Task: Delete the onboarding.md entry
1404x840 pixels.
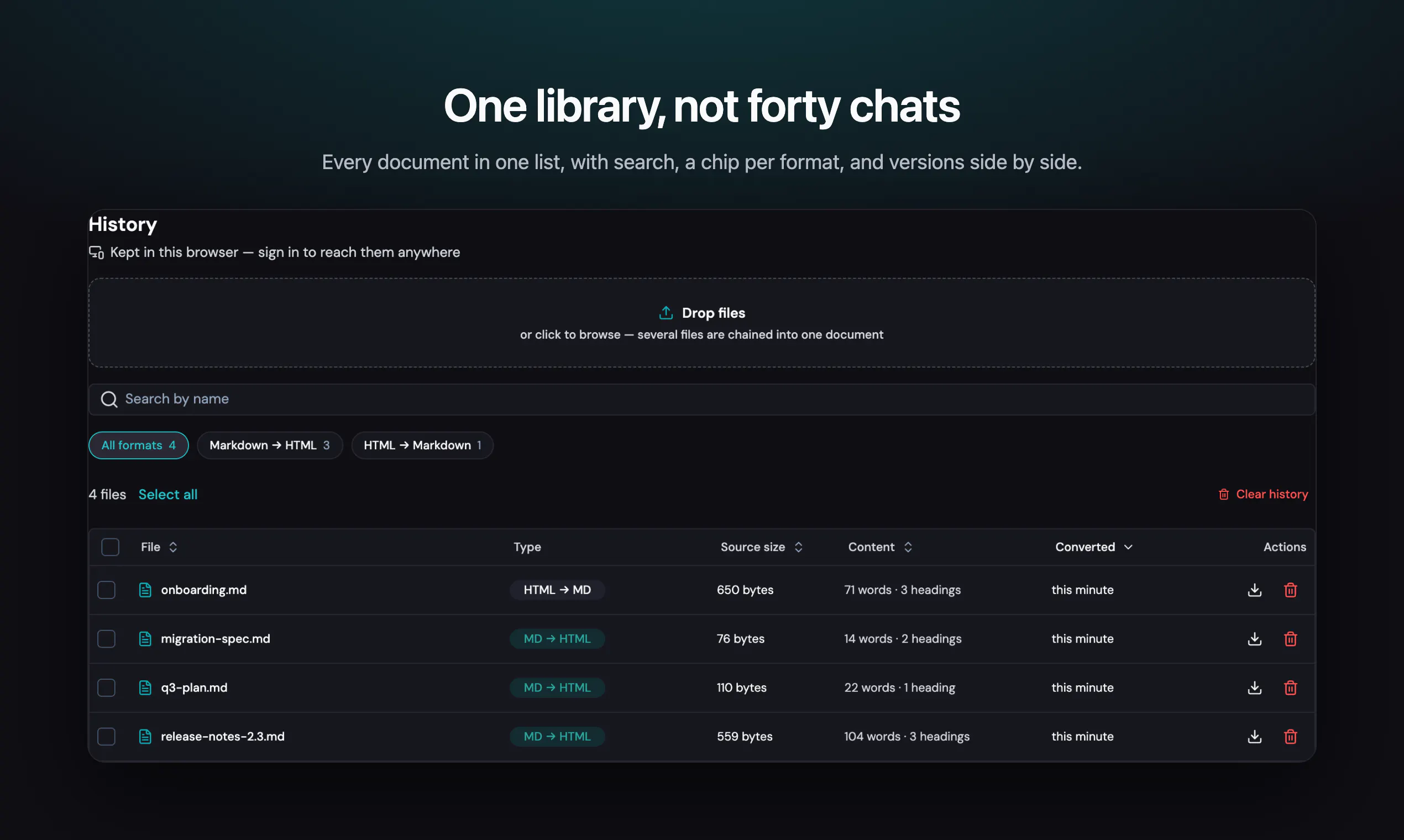Action: point(1290,590)
